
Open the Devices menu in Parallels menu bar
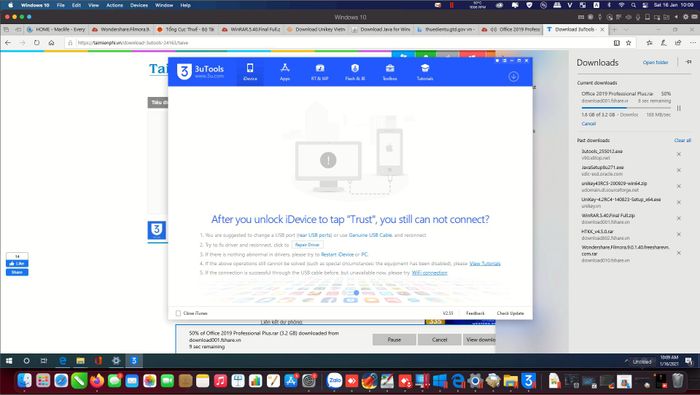pyautogui.click(x=139, y=5)
